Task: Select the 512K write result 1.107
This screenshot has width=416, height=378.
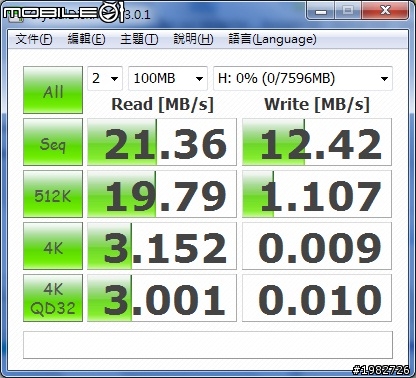Action: (317, 194)
